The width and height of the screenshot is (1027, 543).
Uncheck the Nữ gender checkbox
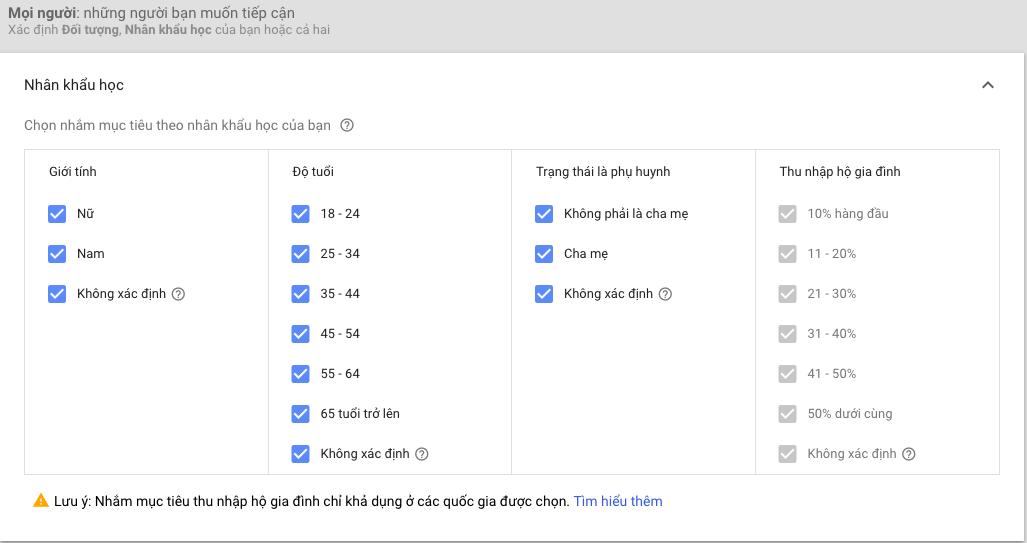tap(57, 214)
